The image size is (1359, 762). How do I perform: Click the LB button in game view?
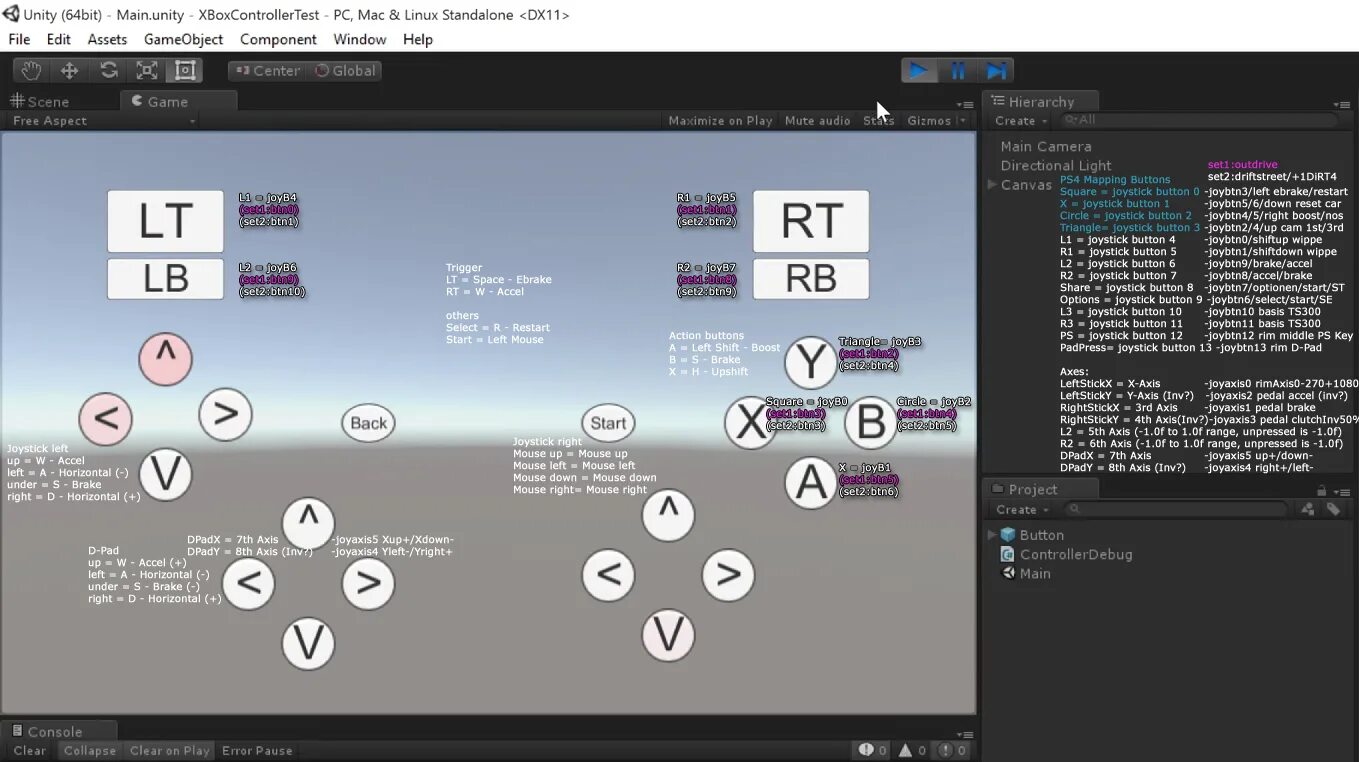(x=165, y=279)
